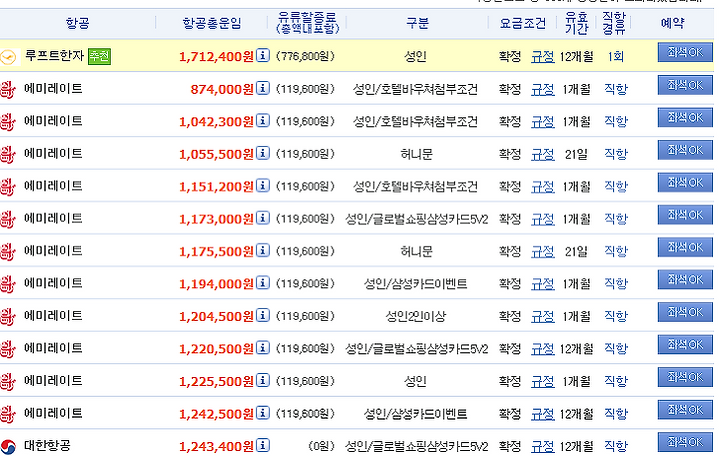Select the 874,000원 price text

222,89
